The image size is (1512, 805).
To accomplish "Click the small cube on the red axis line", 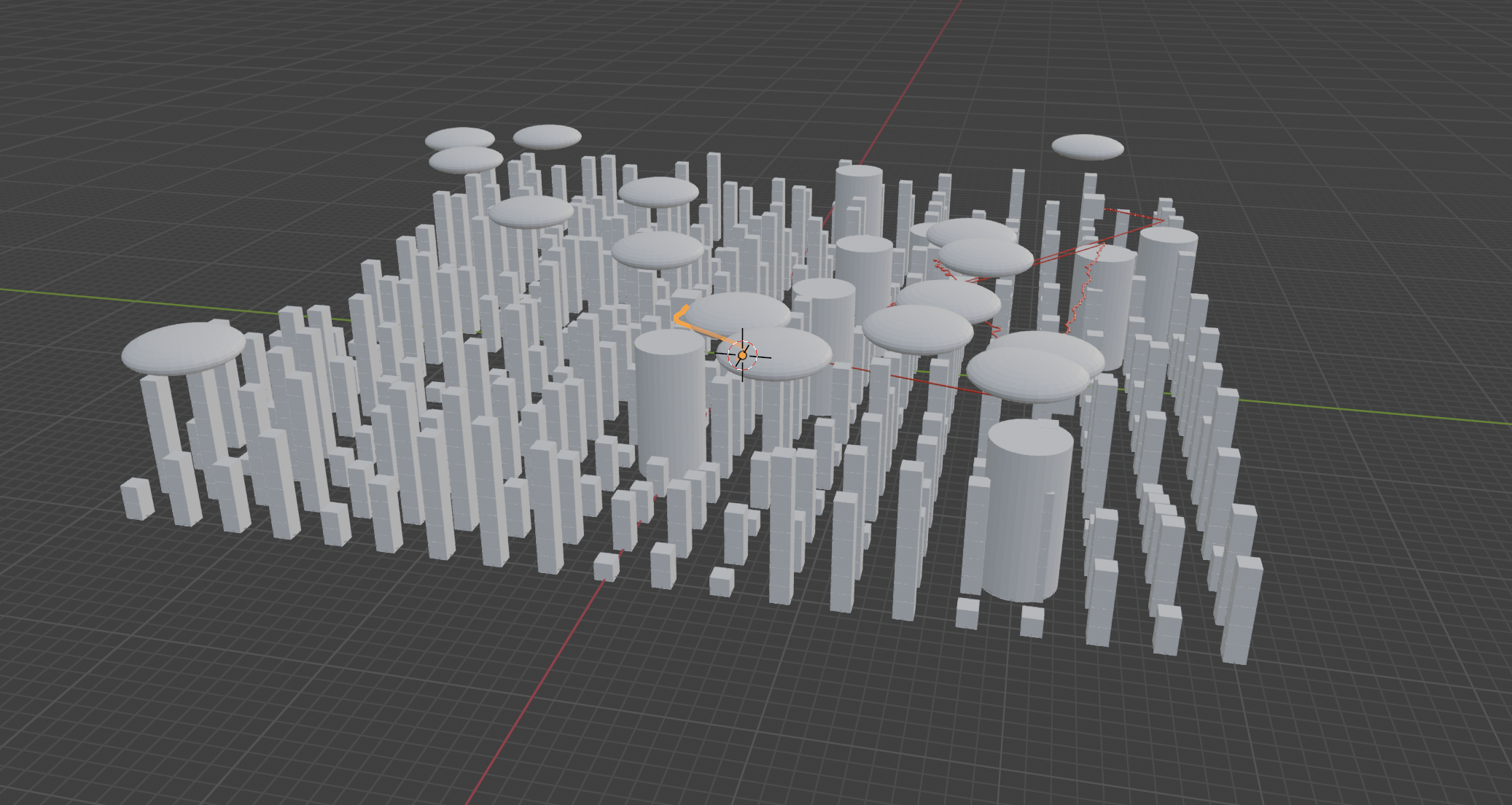I will point(606,567).
